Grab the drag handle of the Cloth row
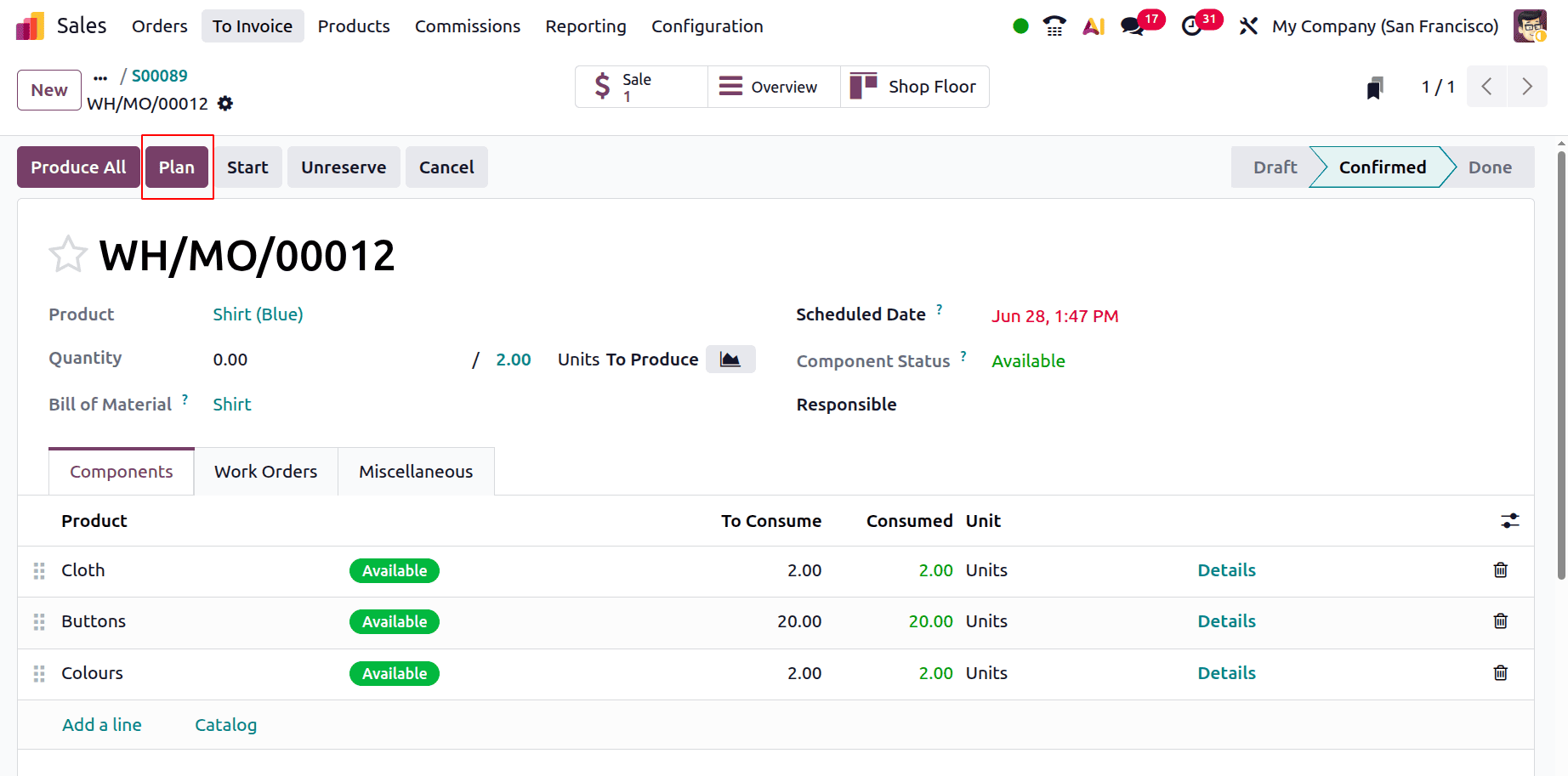 pyautogui.click(x=39, y=571)
